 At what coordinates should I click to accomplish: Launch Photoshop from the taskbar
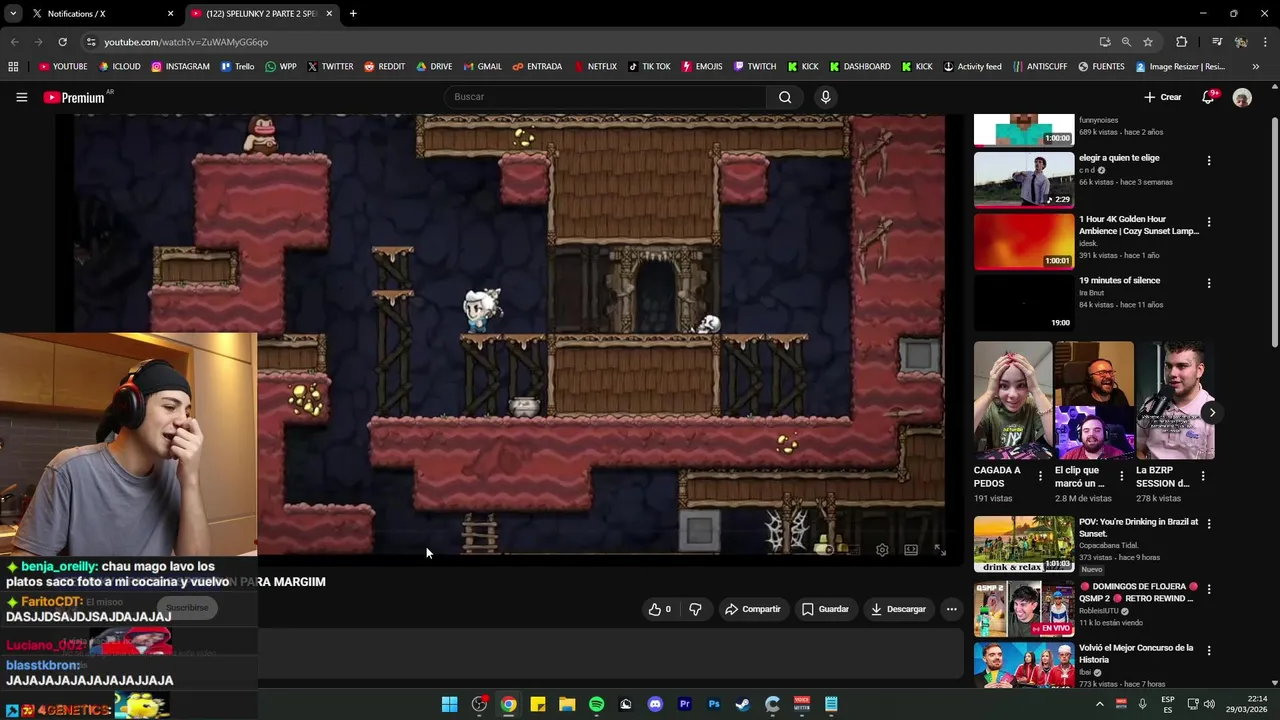(714, 704)
